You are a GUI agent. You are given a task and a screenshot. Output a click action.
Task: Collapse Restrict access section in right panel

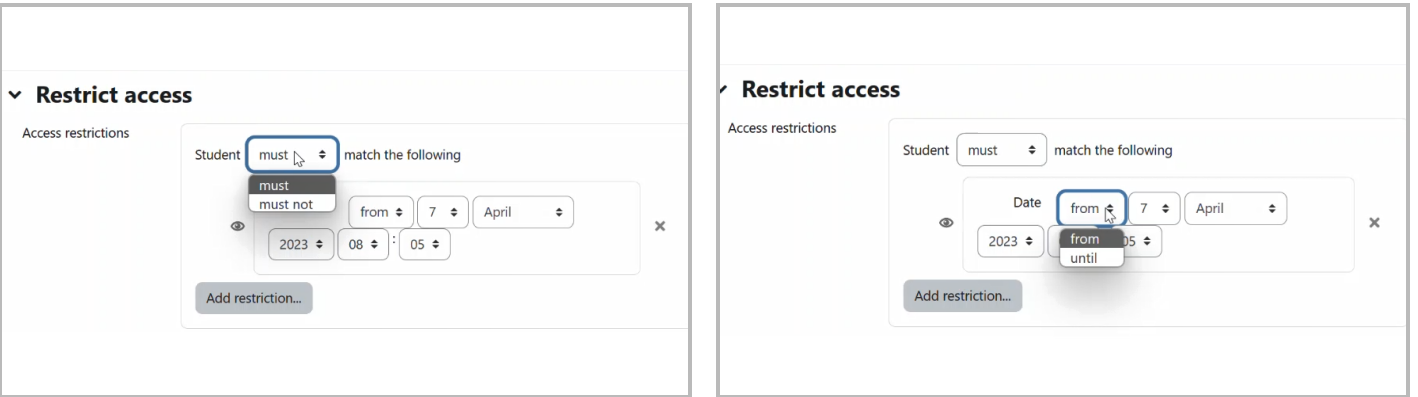pos(724,89)
